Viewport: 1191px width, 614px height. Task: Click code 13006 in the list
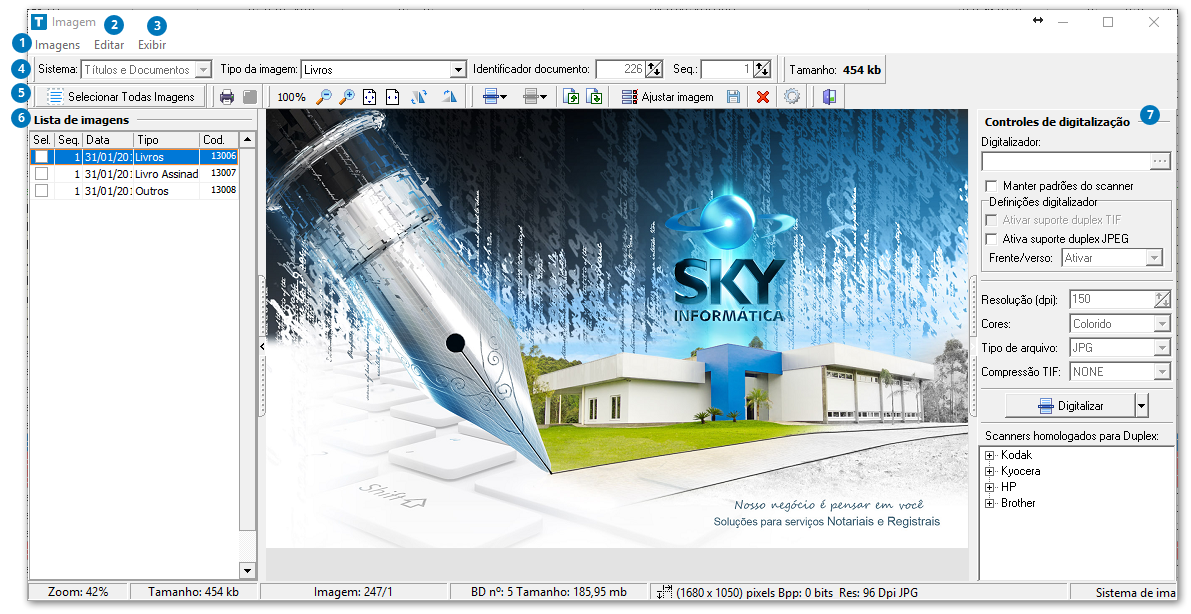tap(223, 157)
